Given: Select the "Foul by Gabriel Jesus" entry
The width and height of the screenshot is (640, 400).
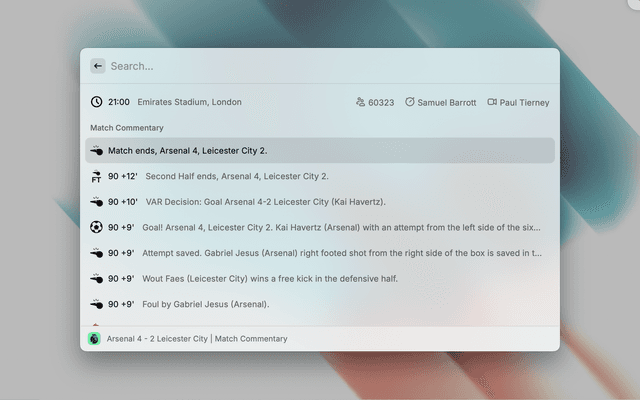Looking at the screenshot, I should click(x=207, y=304).
